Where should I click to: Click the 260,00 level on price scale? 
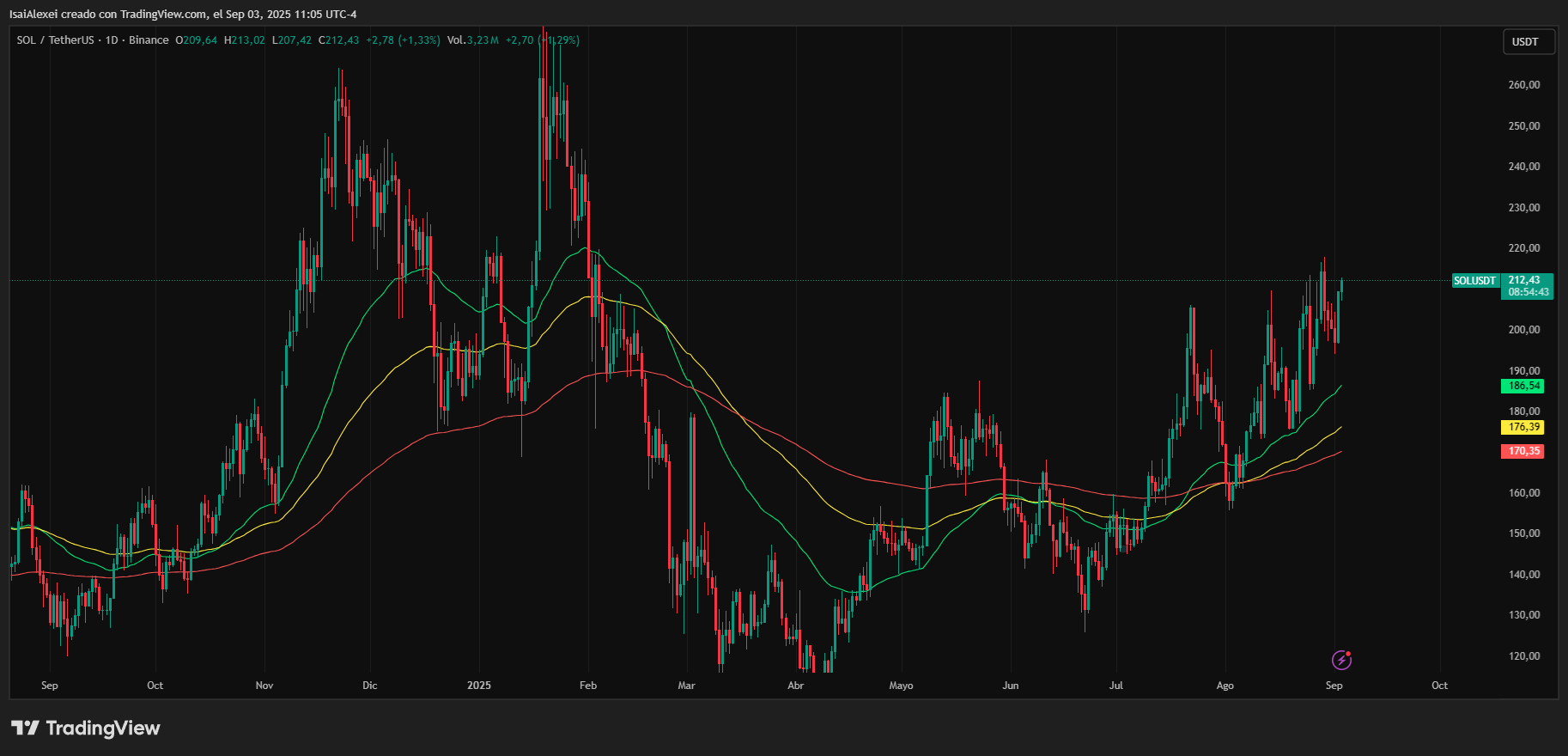coord(1523,85)
